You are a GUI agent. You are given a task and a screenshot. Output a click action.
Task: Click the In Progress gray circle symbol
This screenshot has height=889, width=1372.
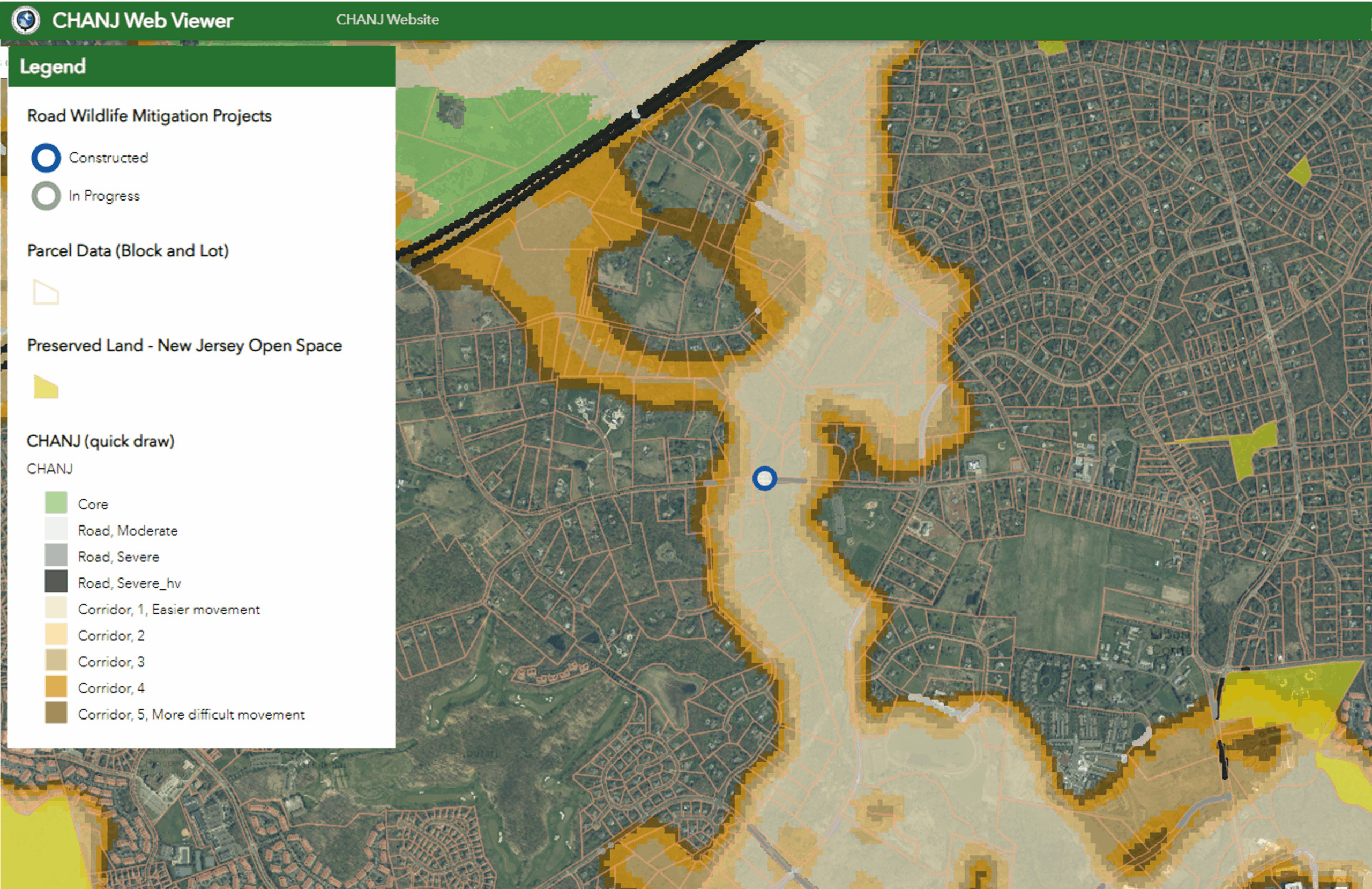click(46, 196)
